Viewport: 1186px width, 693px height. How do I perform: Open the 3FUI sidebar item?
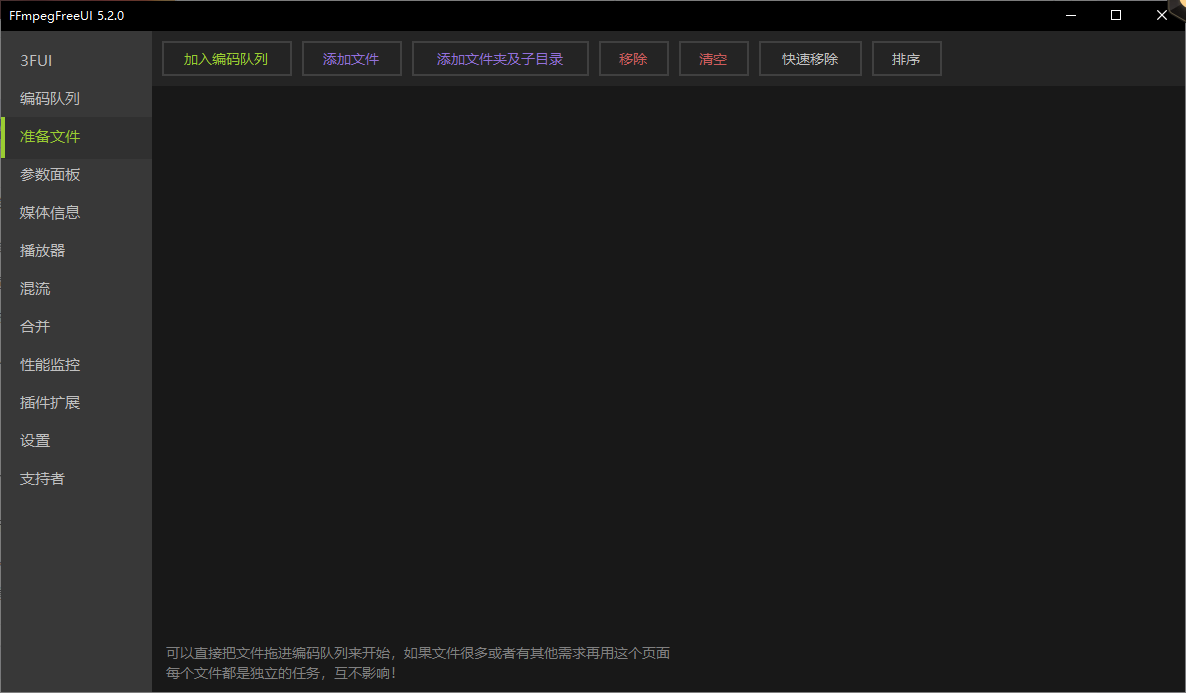click(37, 61)
